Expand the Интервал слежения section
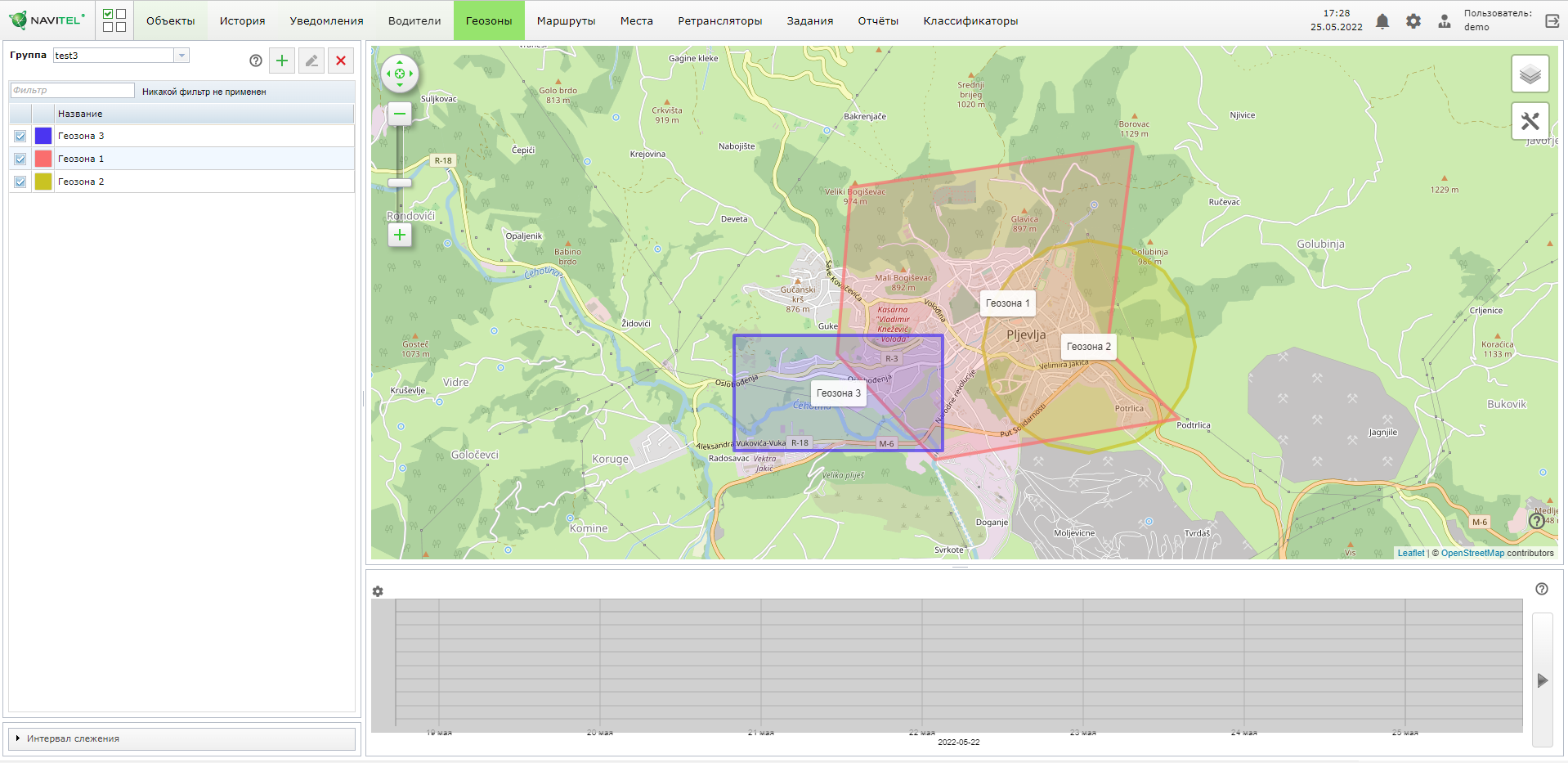This screenshot has height=763, width=1568. point(73,738)
